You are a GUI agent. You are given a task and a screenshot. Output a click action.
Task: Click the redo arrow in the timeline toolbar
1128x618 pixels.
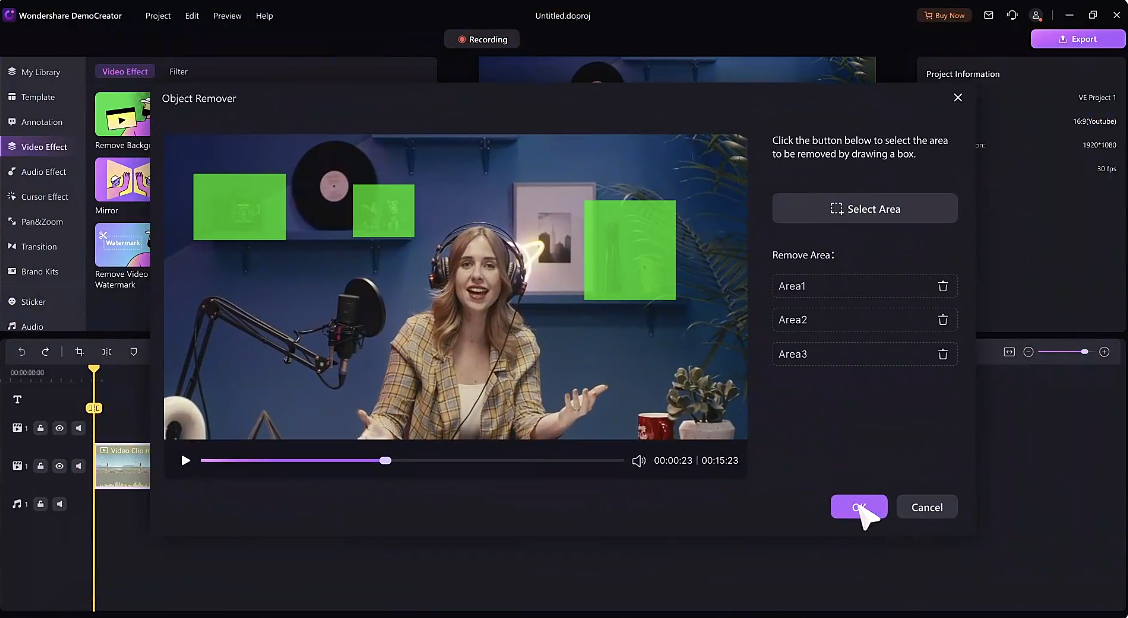click(x=45, y=352)
